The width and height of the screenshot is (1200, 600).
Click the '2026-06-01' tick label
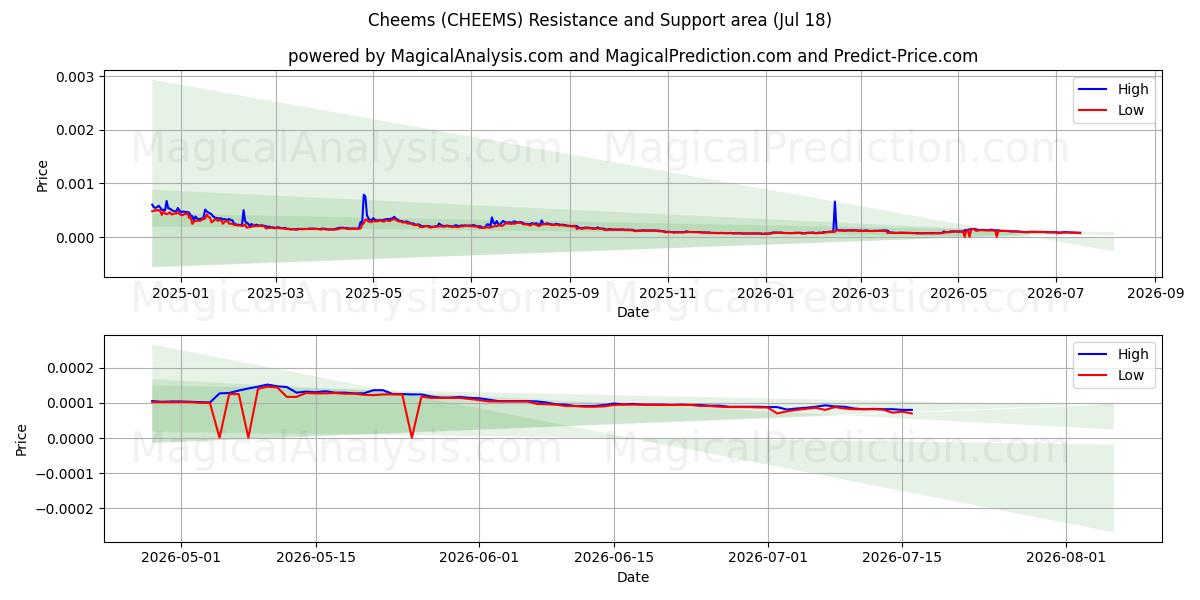(x=479, y=558)
